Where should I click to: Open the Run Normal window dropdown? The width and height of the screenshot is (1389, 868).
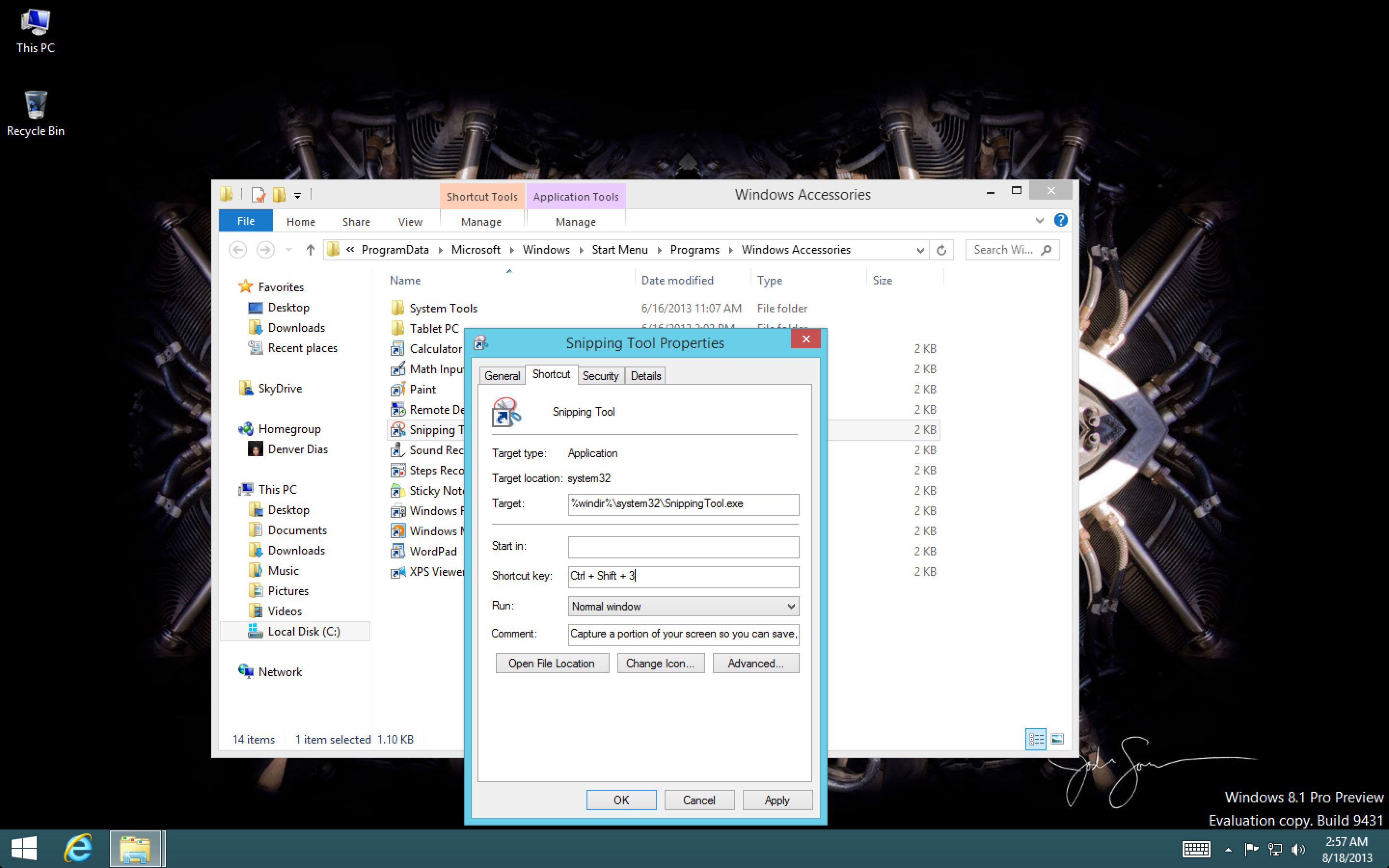(x=683, y=606)
